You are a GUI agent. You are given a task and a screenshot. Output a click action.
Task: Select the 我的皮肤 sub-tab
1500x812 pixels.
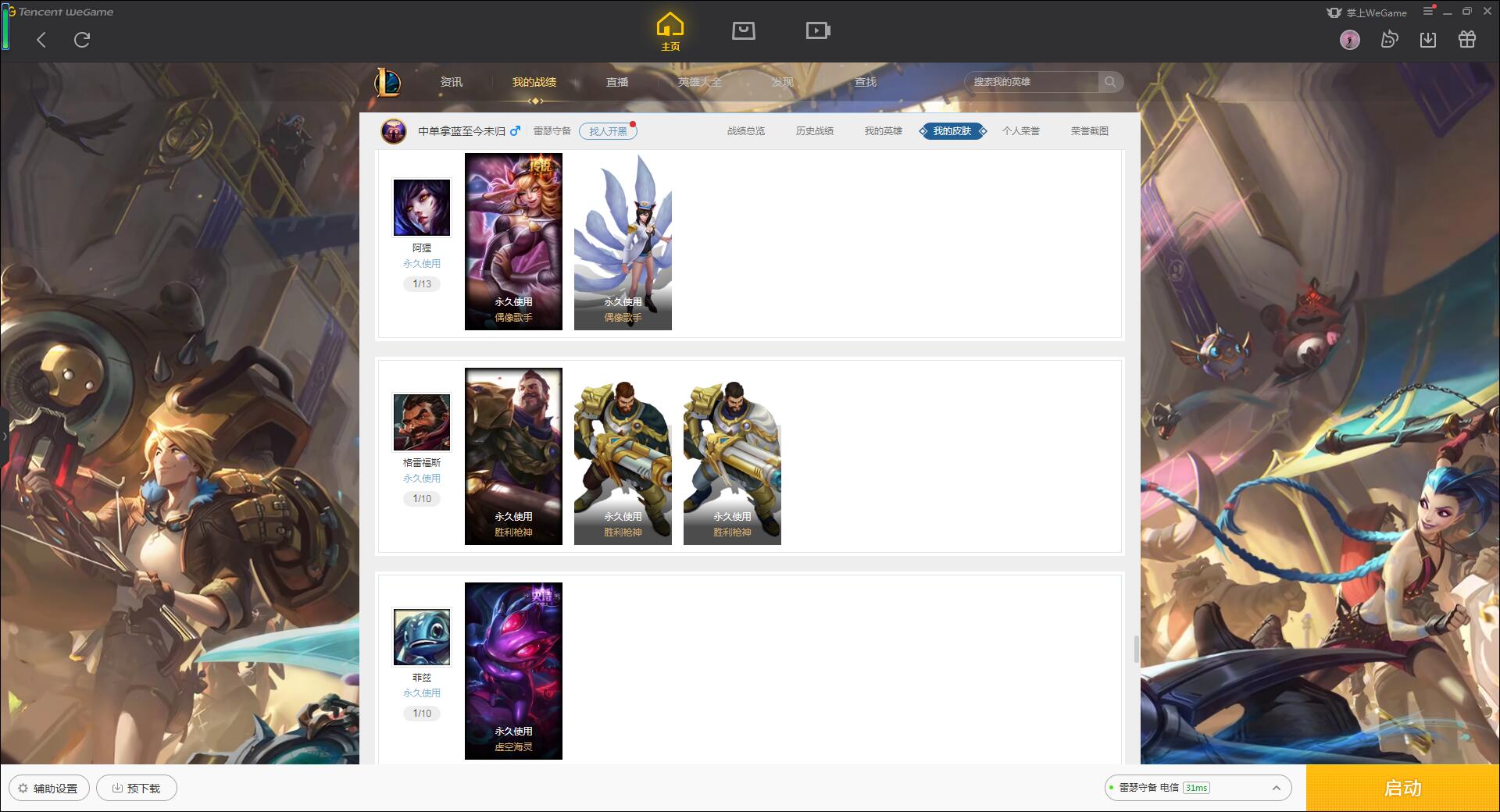point(952,131)
